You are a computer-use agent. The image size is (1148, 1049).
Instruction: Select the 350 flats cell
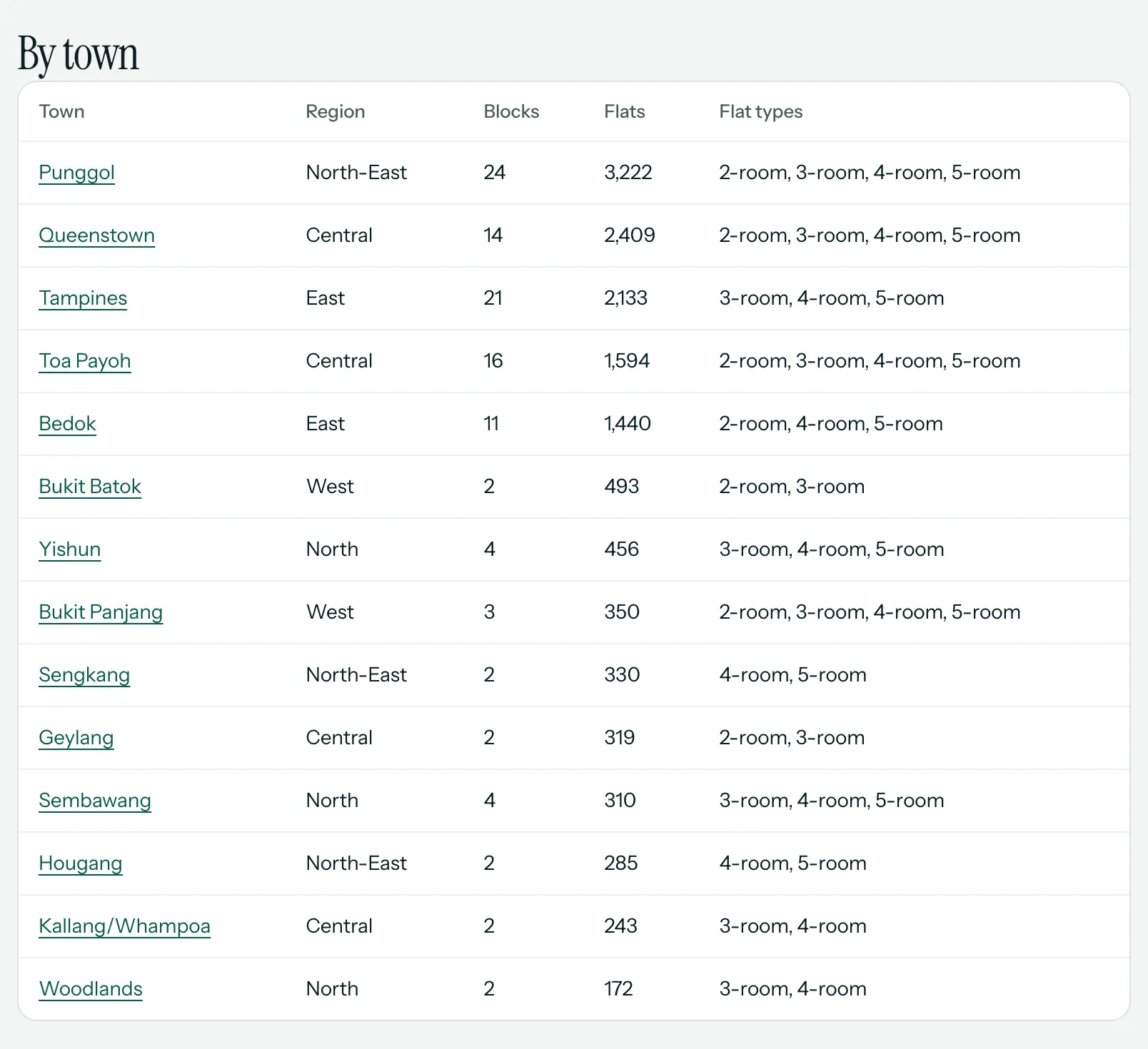[x=622, y=612]
